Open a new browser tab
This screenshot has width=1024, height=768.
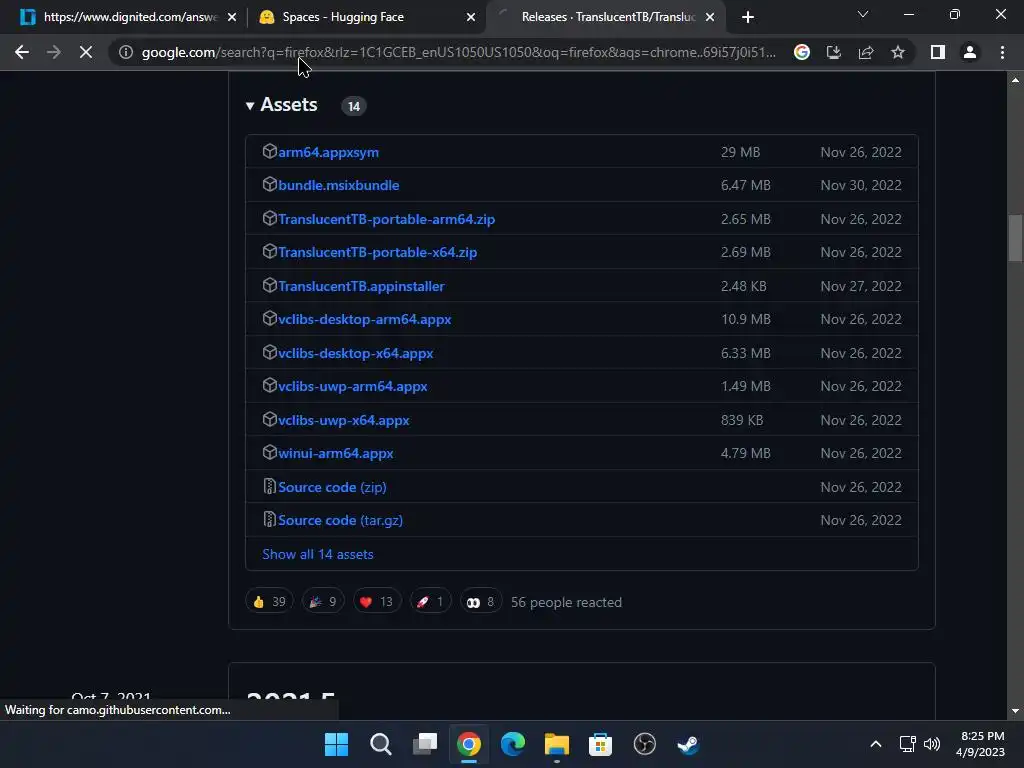click(x=748, y=17)
